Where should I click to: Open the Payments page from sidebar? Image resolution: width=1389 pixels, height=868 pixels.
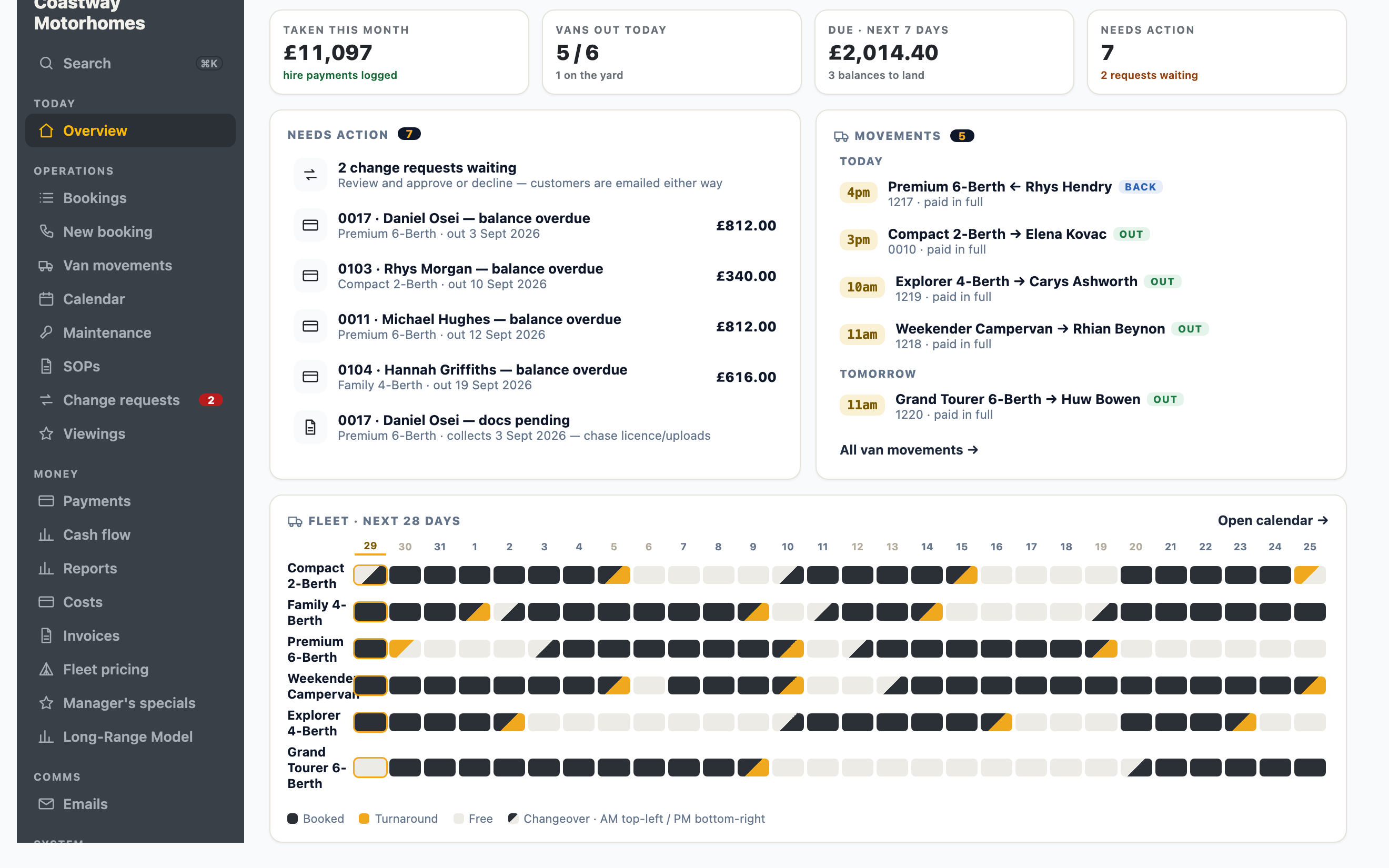click(130, 501)
